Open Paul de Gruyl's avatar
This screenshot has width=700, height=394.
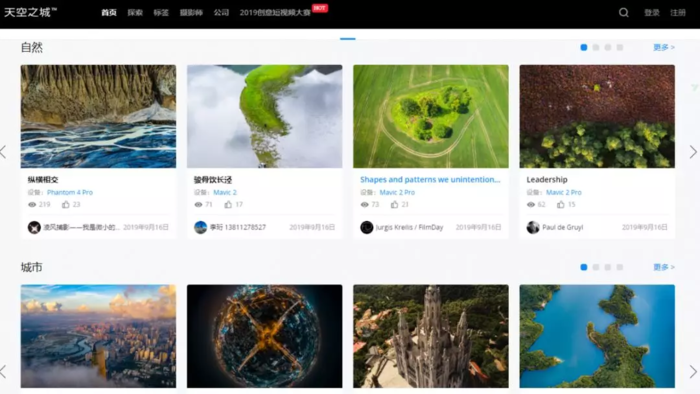533,227
